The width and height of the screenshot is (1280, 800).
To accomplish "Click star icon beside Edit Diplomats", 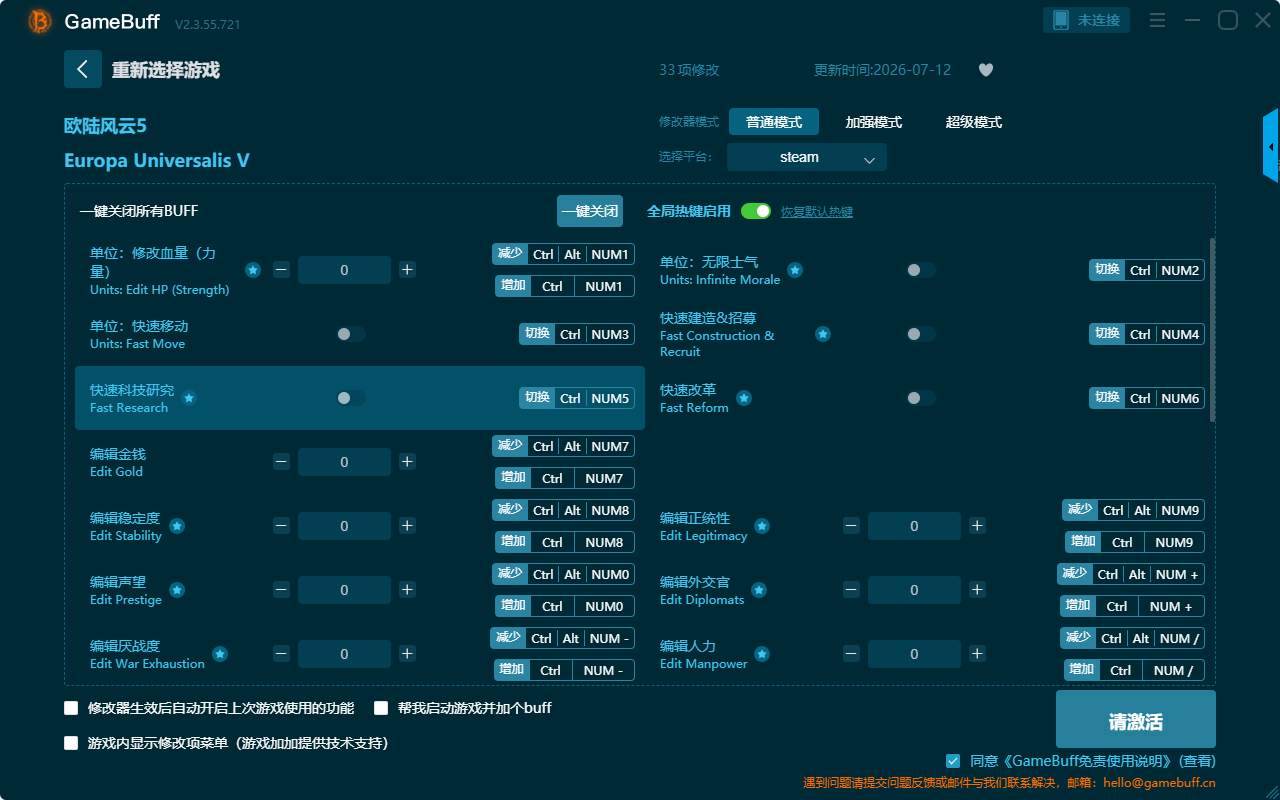I will pyautogui.click(x=759, y=590).
